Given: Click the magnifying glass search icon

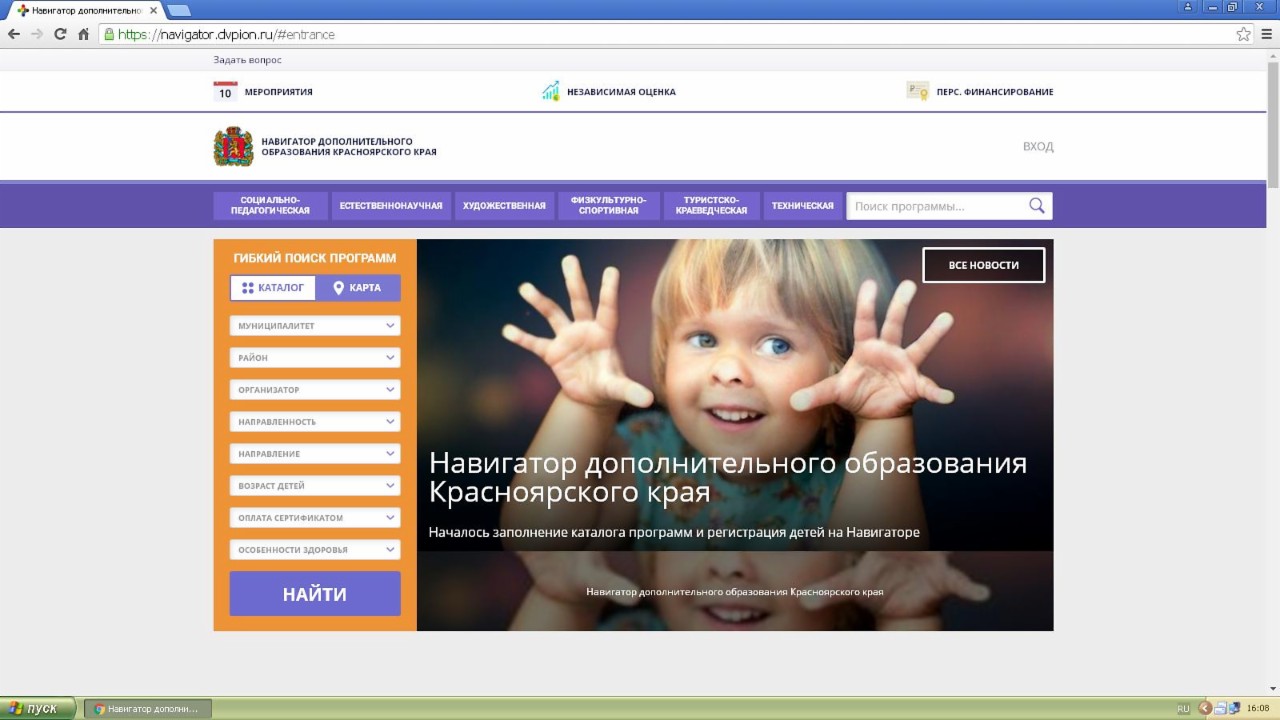Looking at the screenshot, I should click(x=1037, y=206).
